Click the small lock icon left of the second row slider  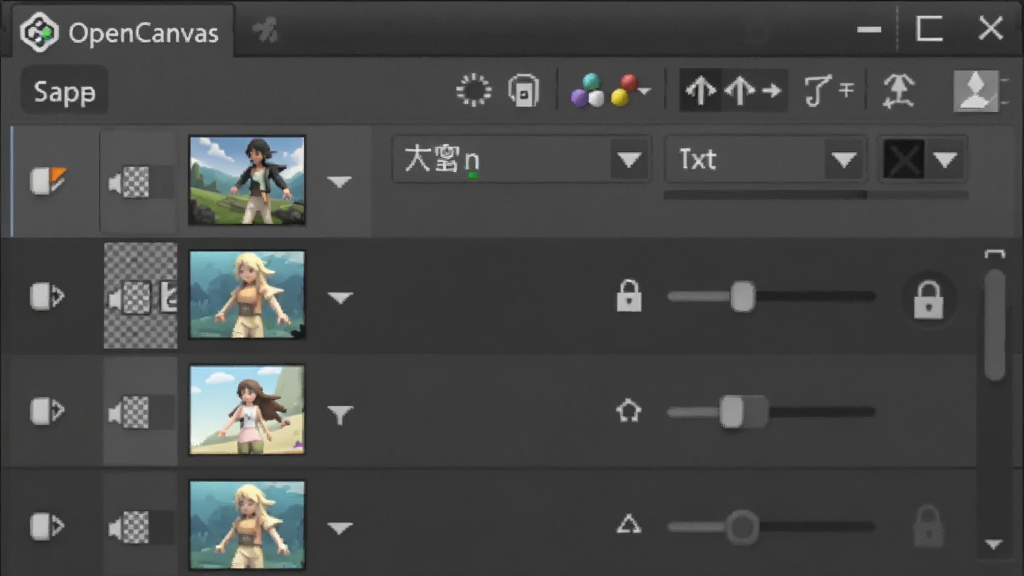click(629, 296)
